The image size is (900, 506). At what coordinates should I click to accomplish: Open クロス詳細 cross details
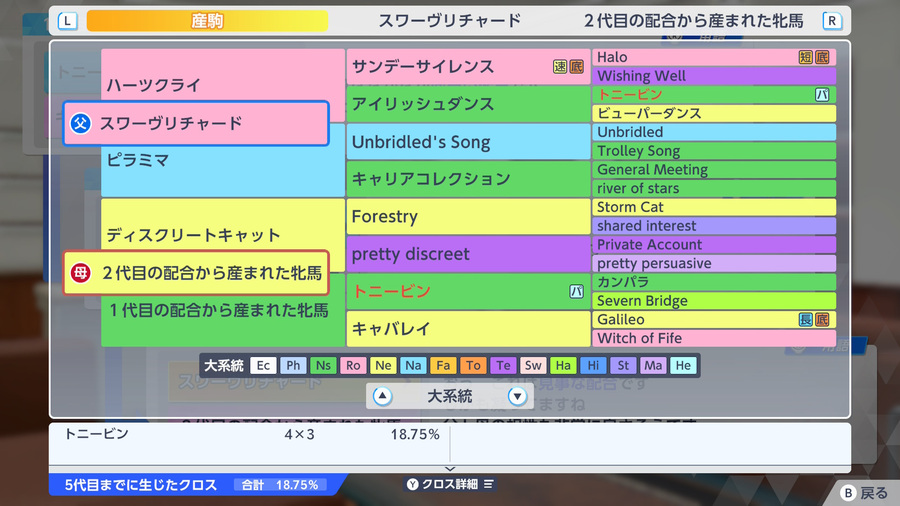(x=451, y=484)
